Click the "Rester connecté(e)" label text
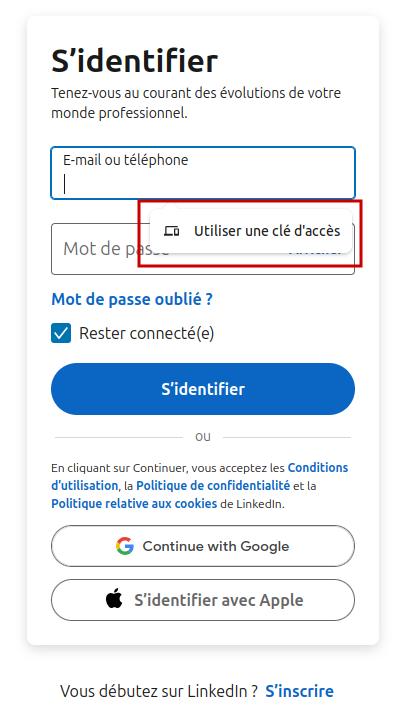 click(x=146, y=333)
